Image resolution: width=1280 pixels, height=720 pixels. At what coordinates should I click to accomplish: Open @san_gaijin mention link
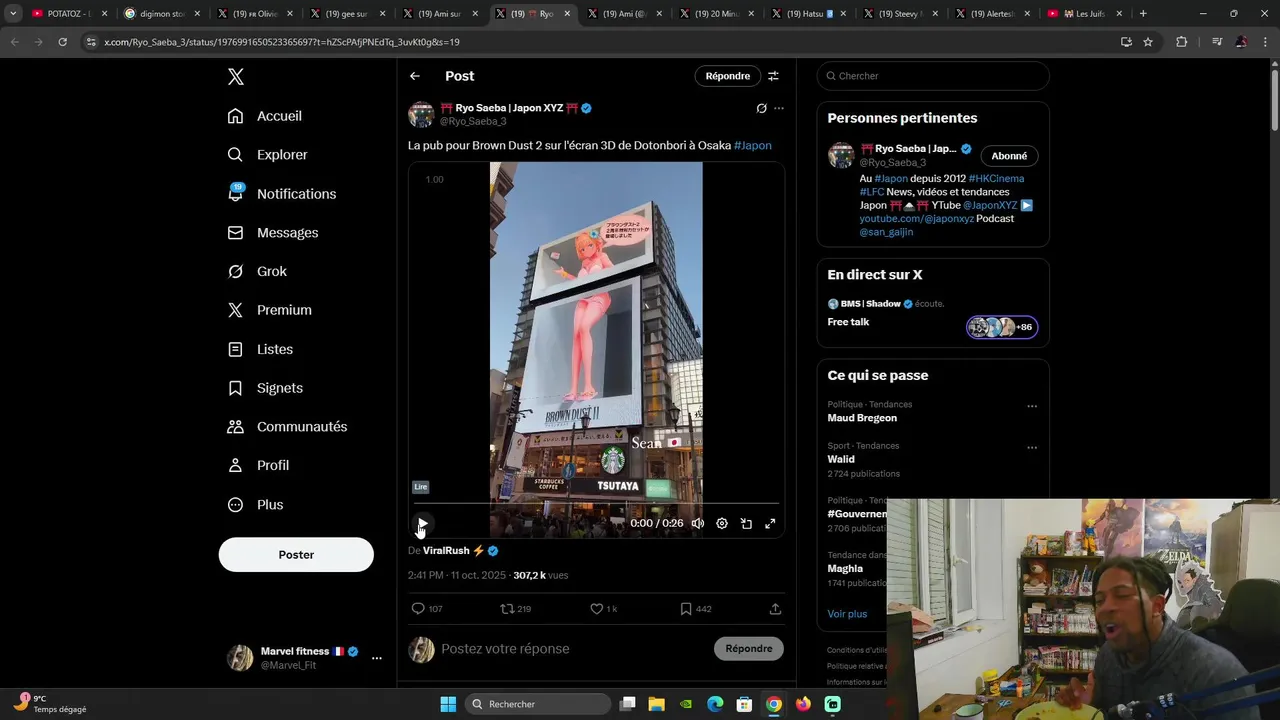coord(886,232)
